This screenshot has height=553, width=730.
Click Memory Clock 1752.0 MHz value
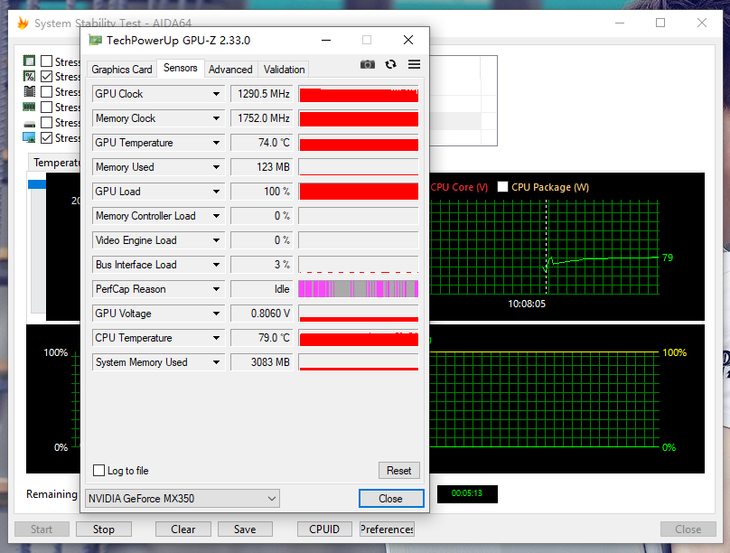click(262, 118)
